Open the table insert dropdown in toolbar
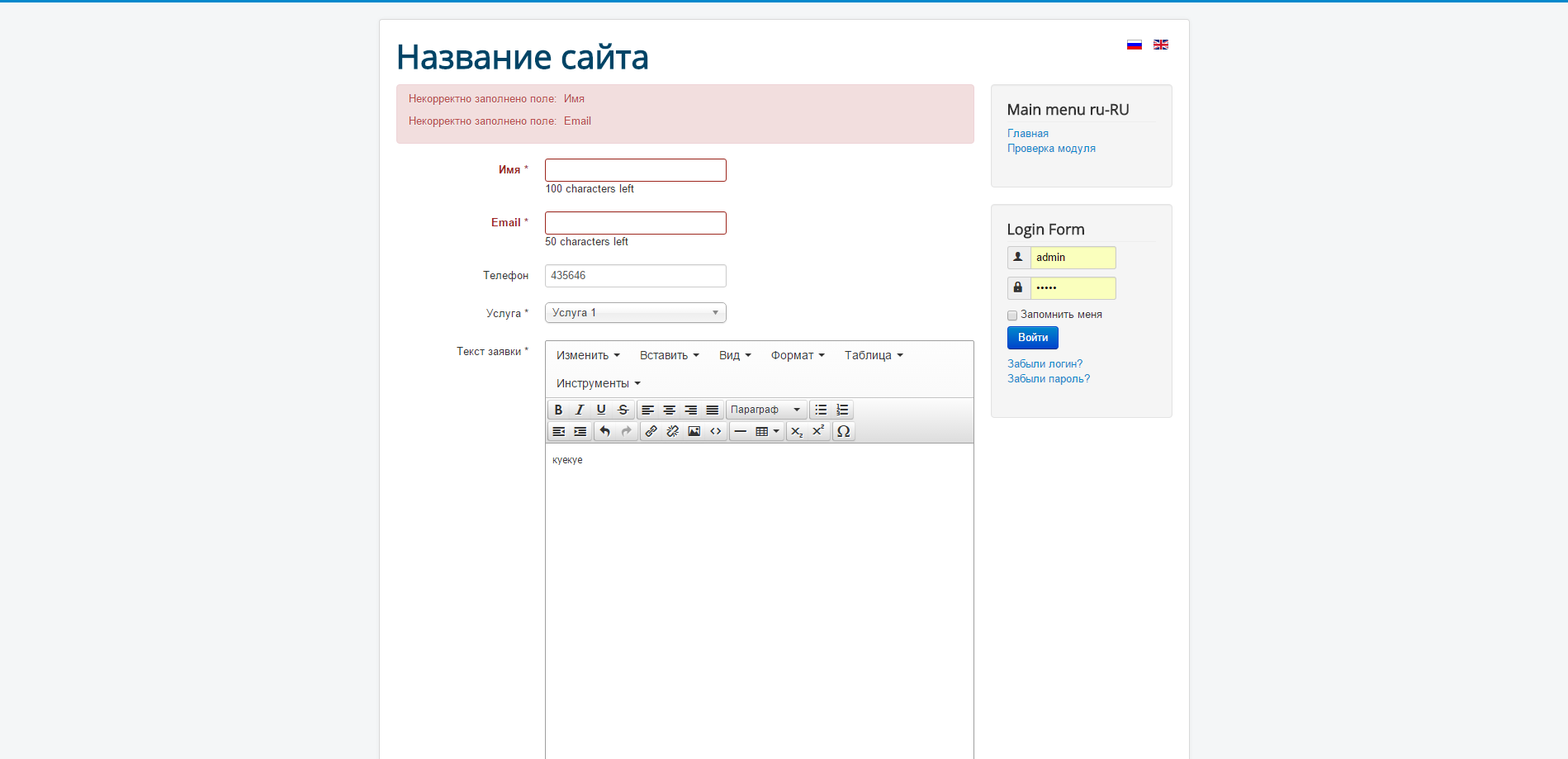The width and height of the screenshot is (1568, 759). [767, 431]
